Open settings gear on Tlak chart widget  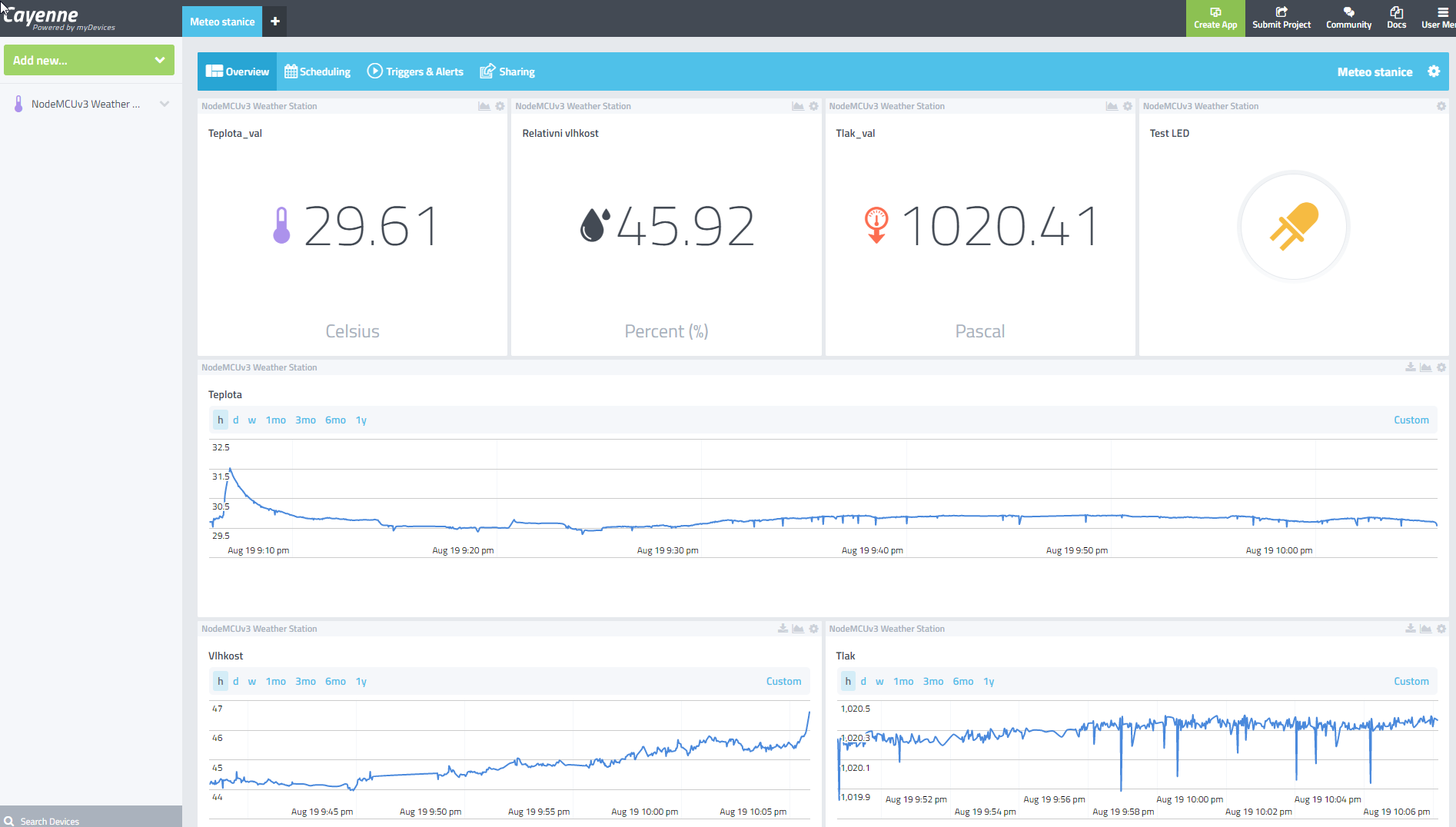[x=1441, y=629]
